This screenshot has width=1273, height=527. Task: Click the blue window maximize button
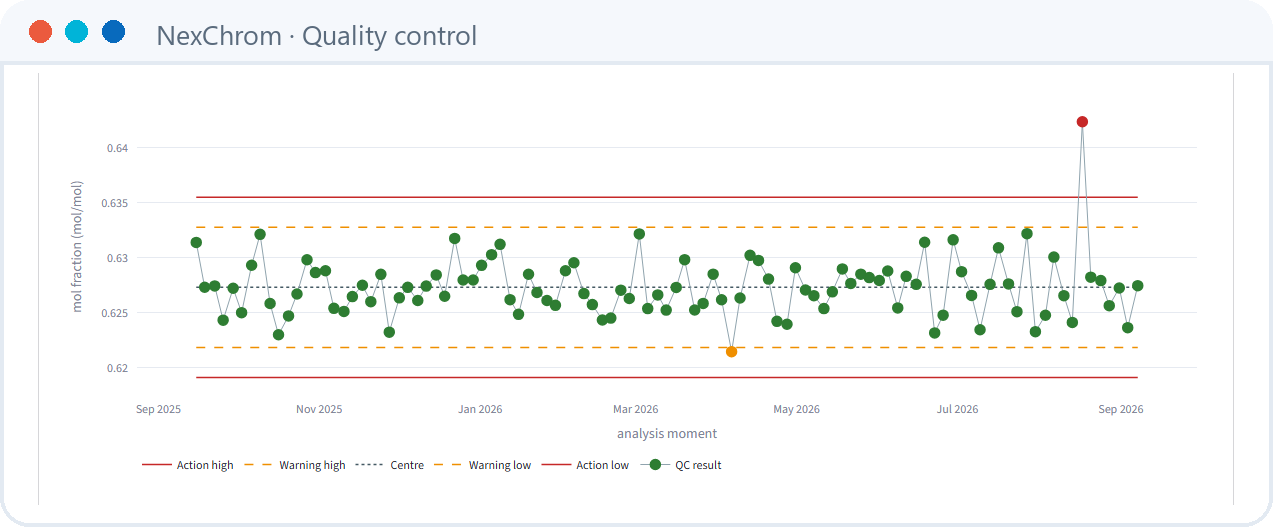point(113,32)
